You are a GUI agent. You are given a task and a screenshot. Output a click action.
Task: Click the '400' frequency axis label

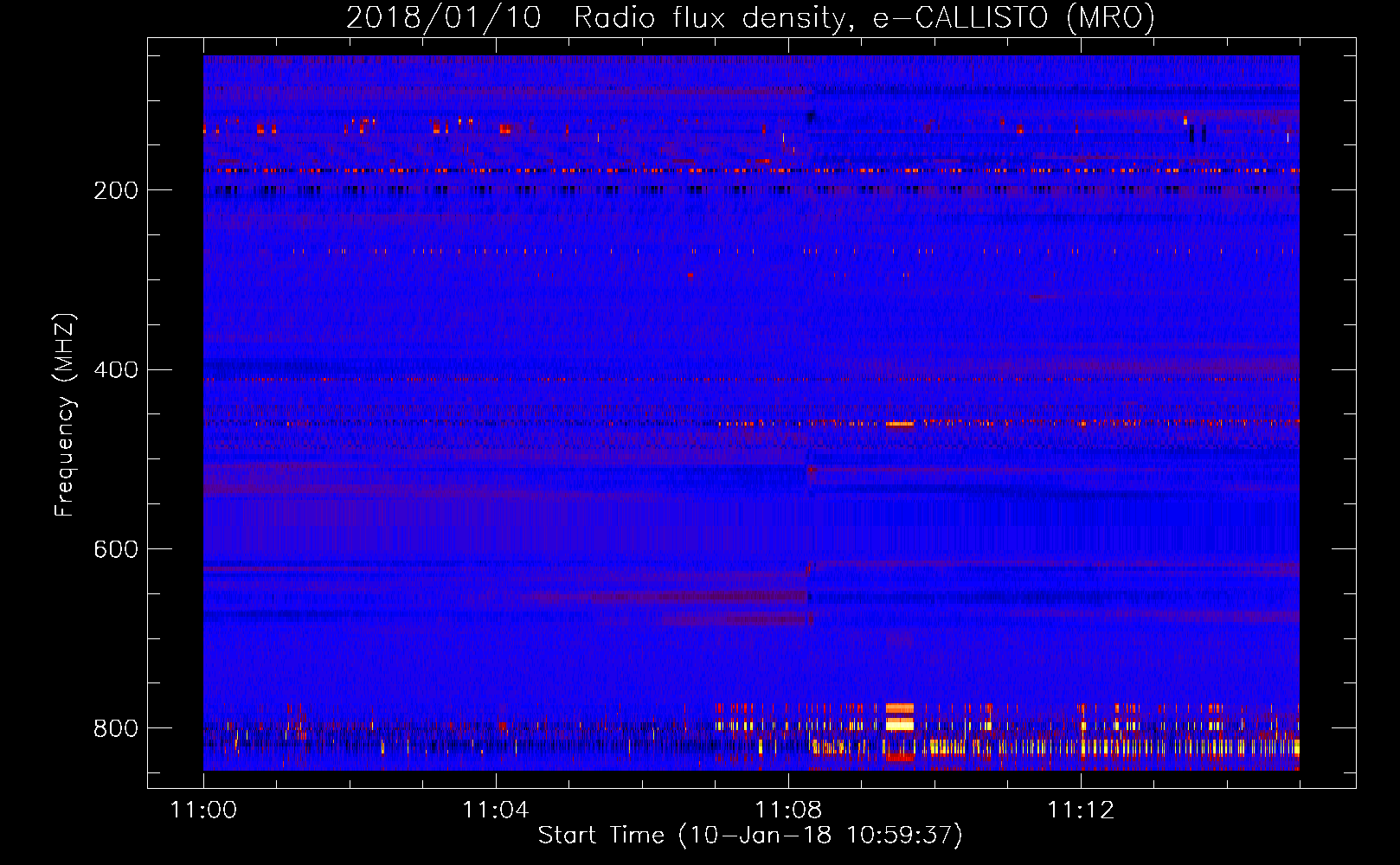click(116, 370)
